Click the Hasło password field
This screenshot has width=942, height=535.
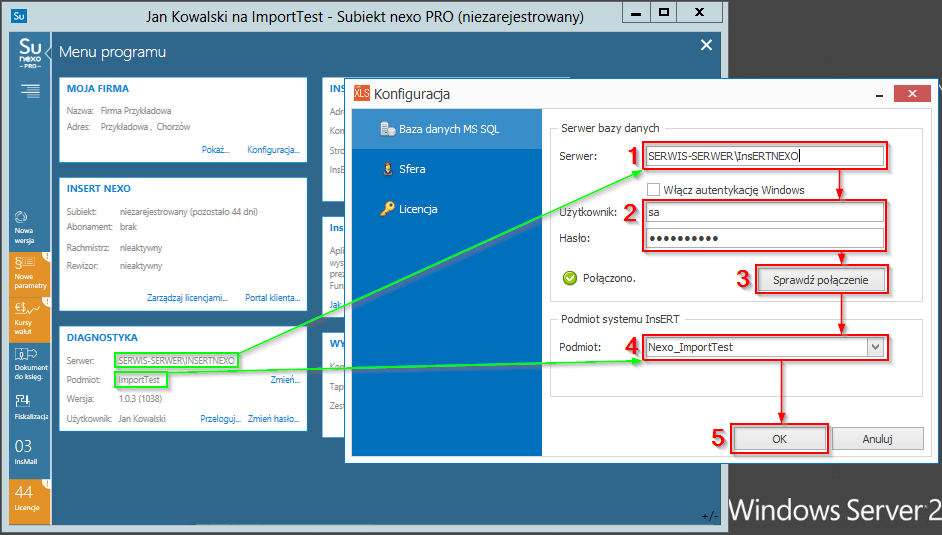[764, 238]
